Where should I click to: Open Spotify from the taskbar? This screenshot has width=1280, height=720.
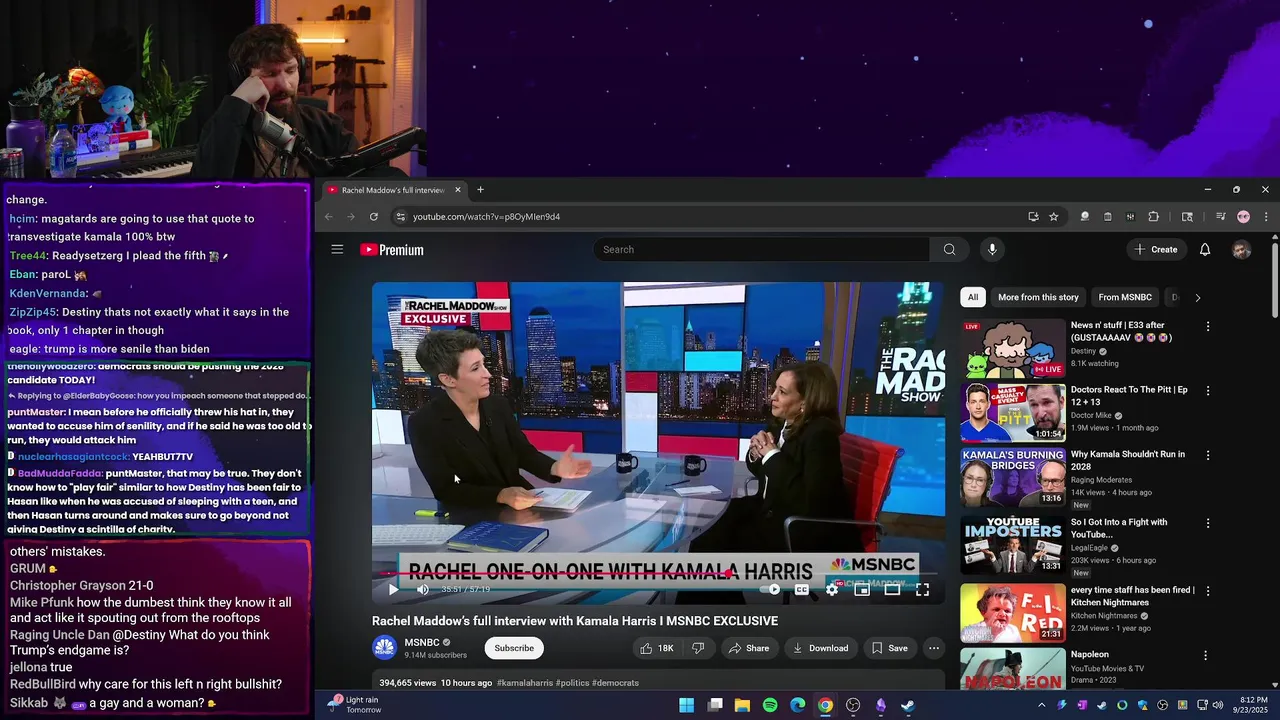[x=770, y=705]
